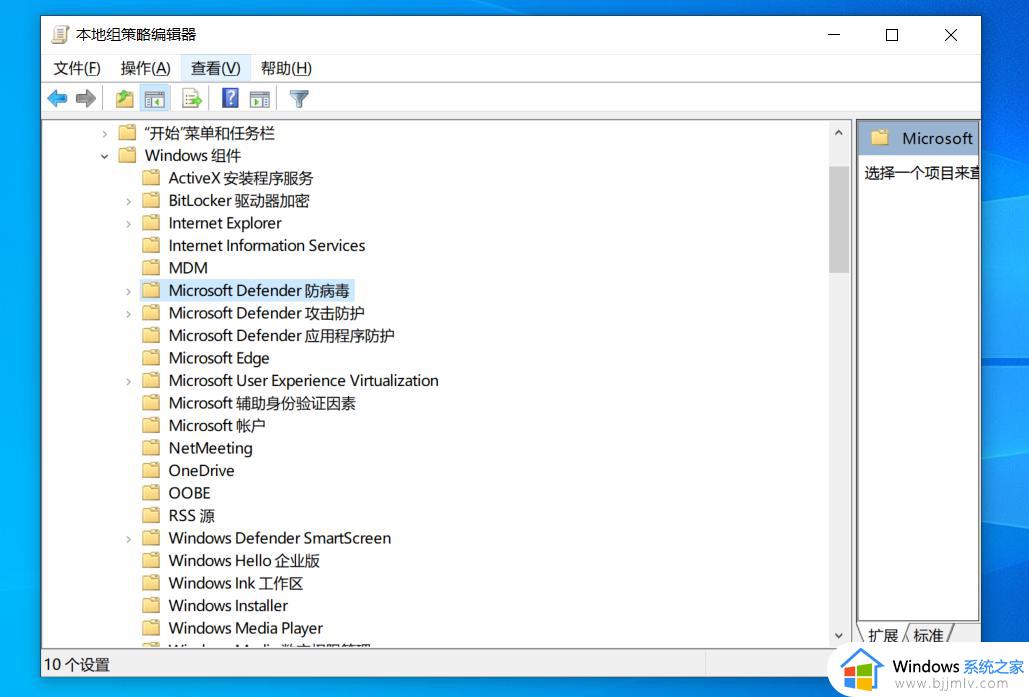
Task: Click the Export list toolbar icon
Action: [192, 99]
